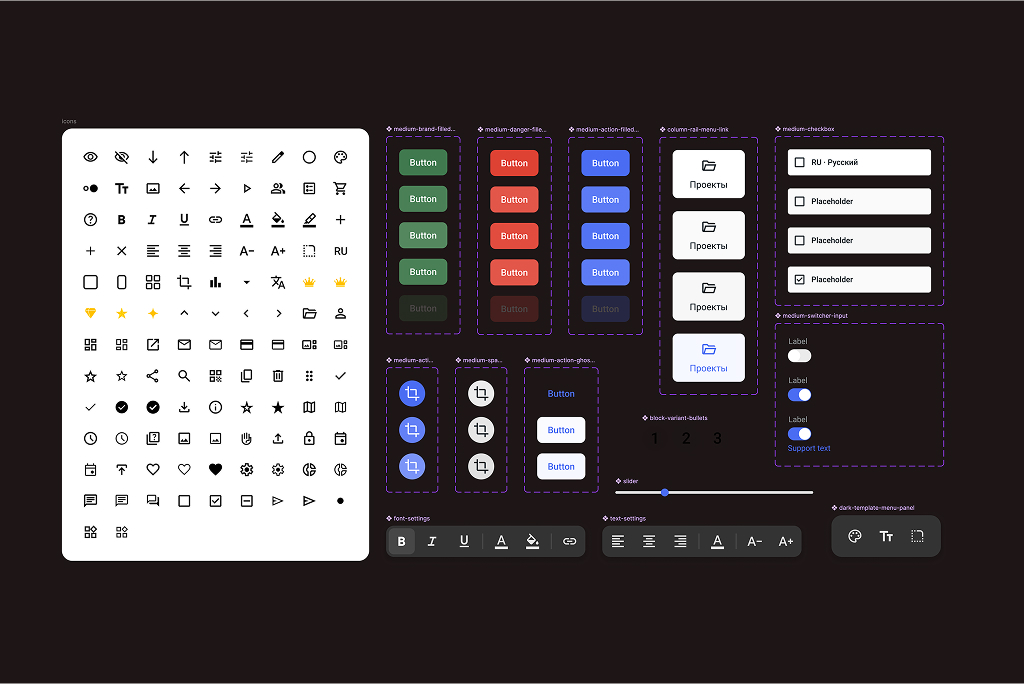
Task: Click fill color bucket in font-settings toolbar
Action: (533, 541)
